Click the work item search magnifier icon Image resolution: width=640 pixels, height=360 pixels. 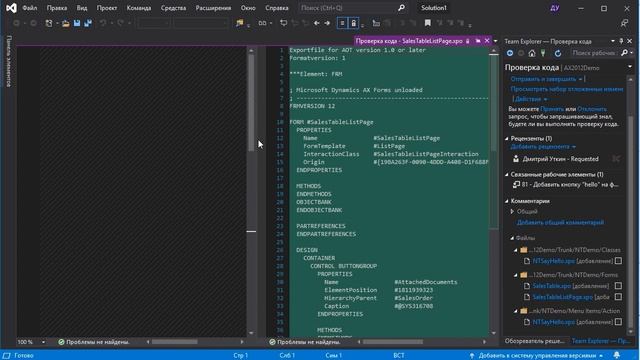pyautogui.click(x=624, y=53)
